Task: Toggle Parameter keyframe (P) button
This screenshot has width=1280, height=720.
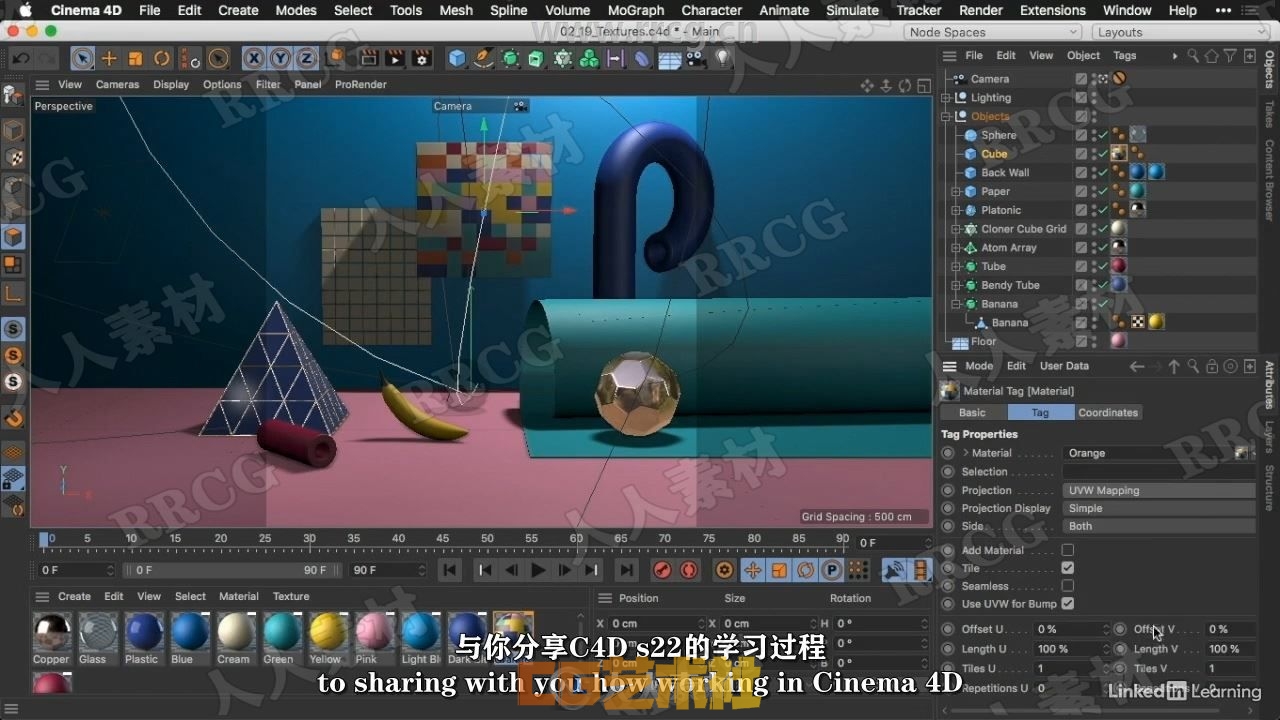Action: pyautogui.click(x=831, y=570)
